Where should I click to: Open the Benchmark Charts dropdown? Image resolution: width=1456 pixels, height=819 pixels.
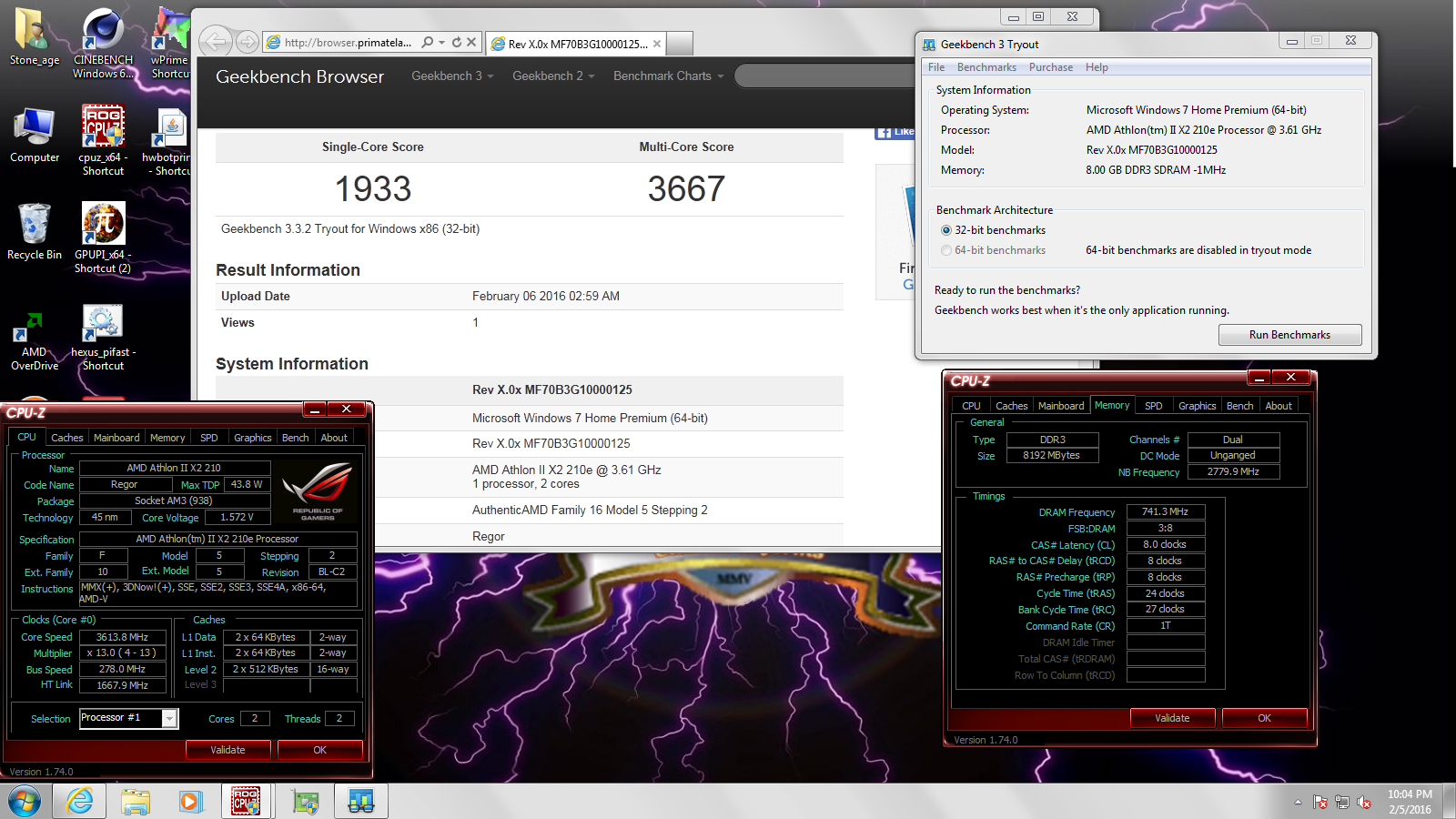[669, 76]
